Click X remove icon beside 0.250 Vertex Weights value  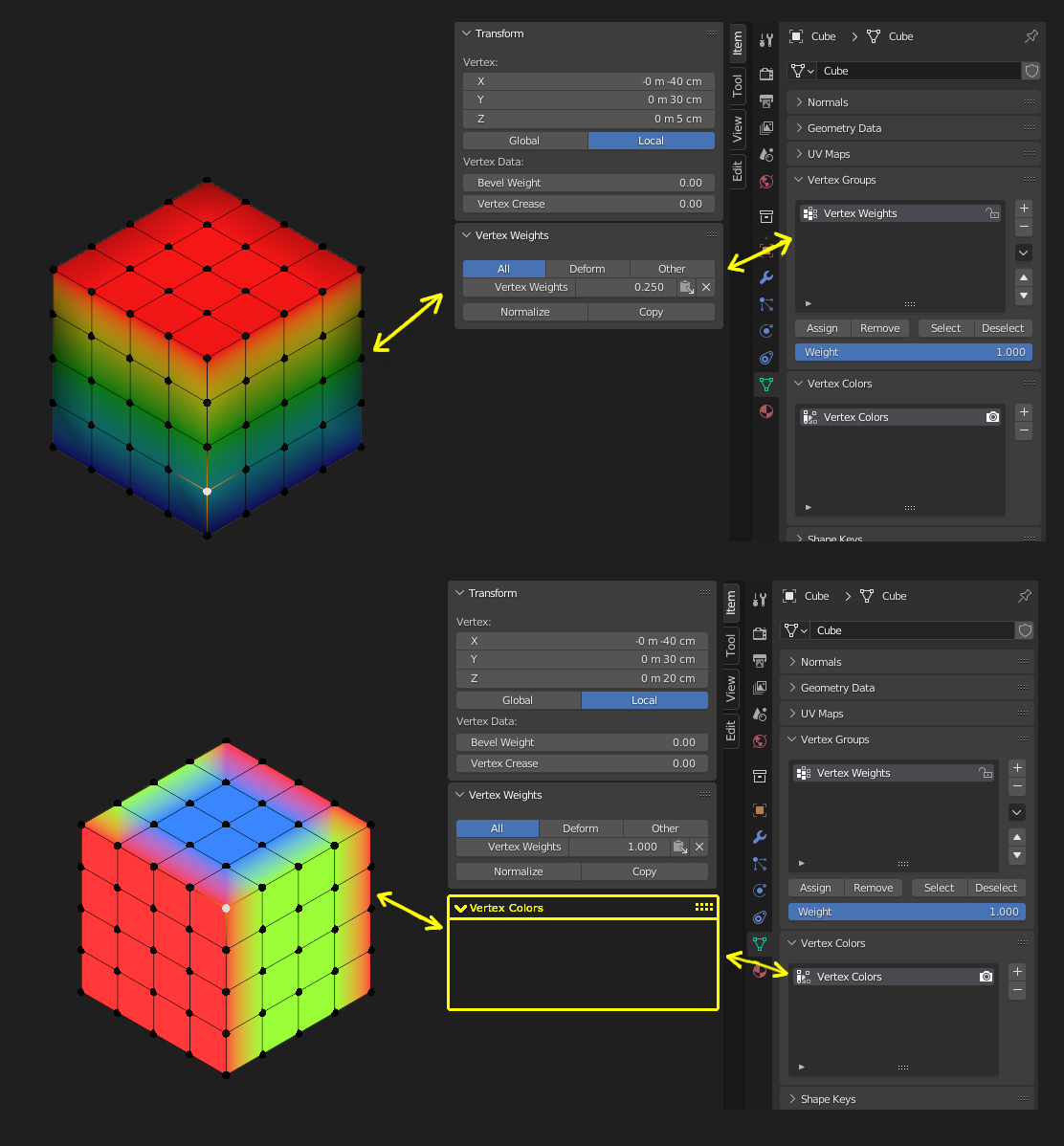[706, 287]
